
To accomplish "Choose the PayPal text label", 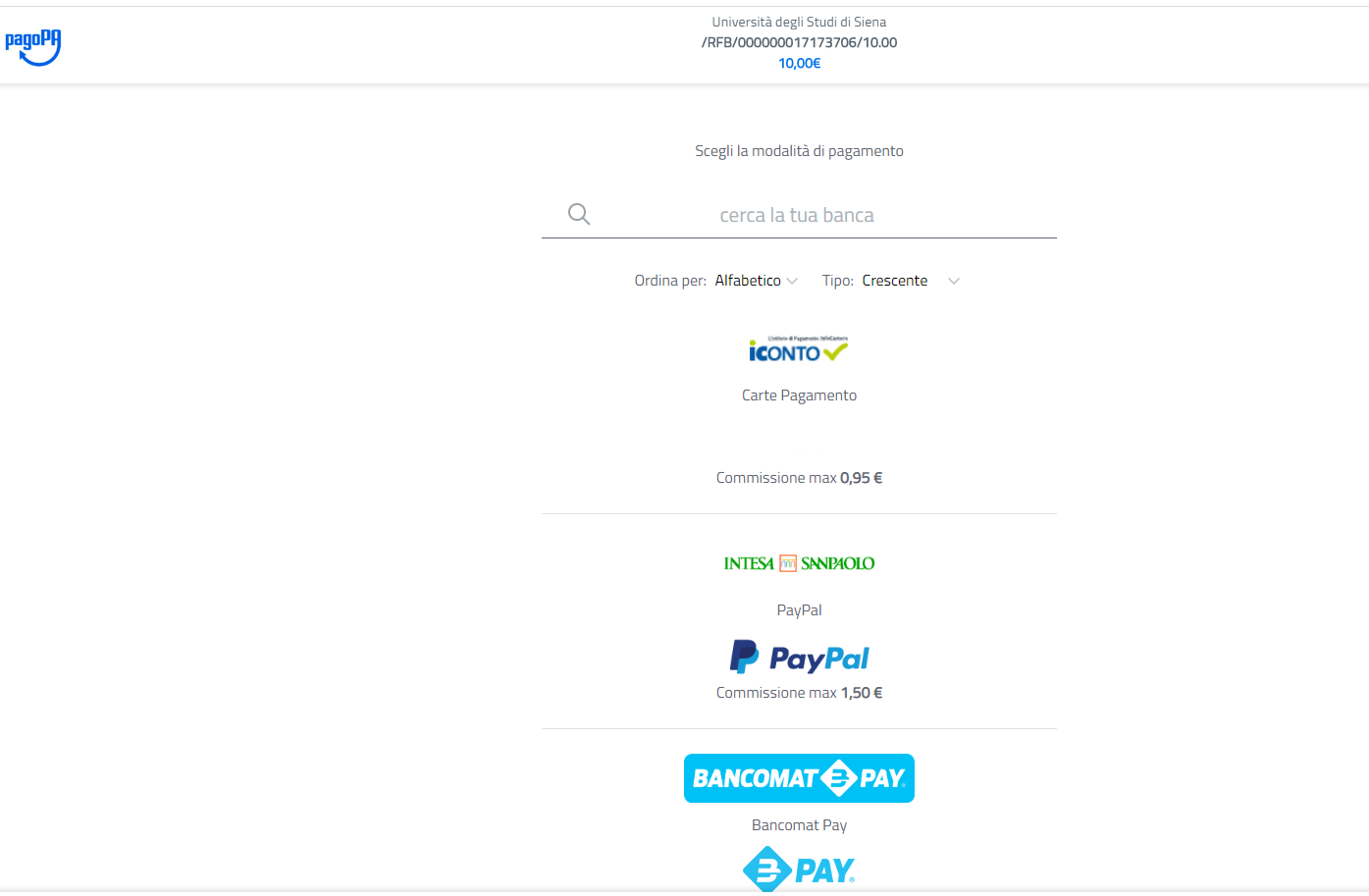I will coord(799,610).
